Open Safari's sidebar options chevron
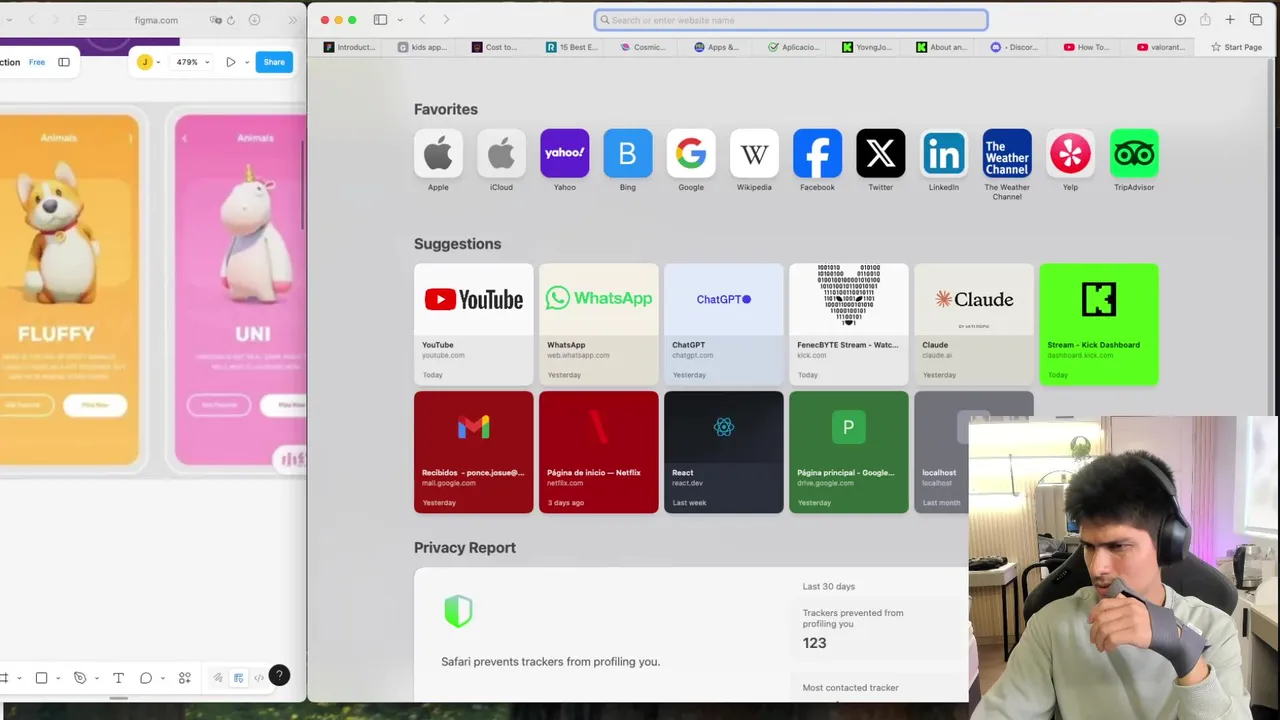The height and width of the screenshot is (720, 1280). tap(400, 20)
